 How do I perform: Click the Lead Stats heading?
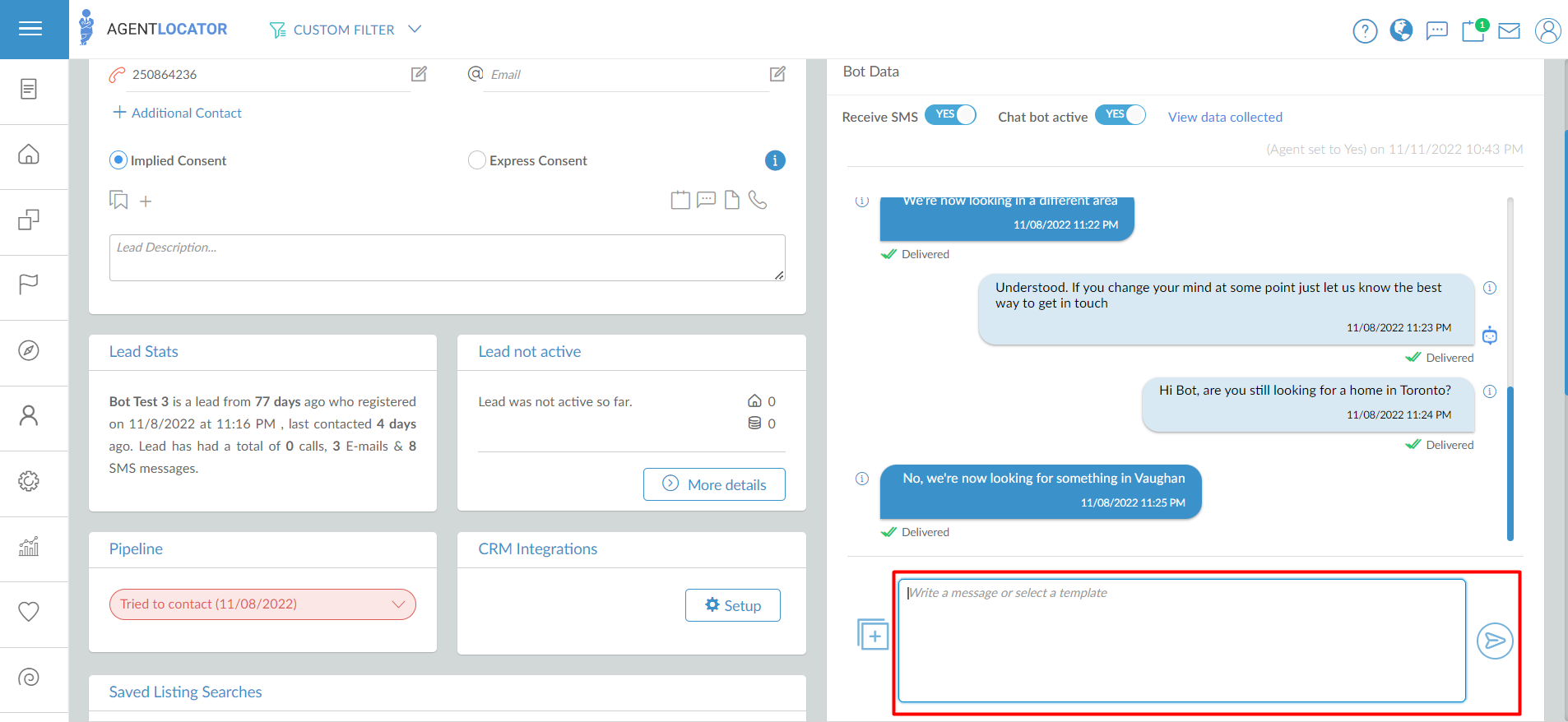pyautogui.click(x=144, y=352)
